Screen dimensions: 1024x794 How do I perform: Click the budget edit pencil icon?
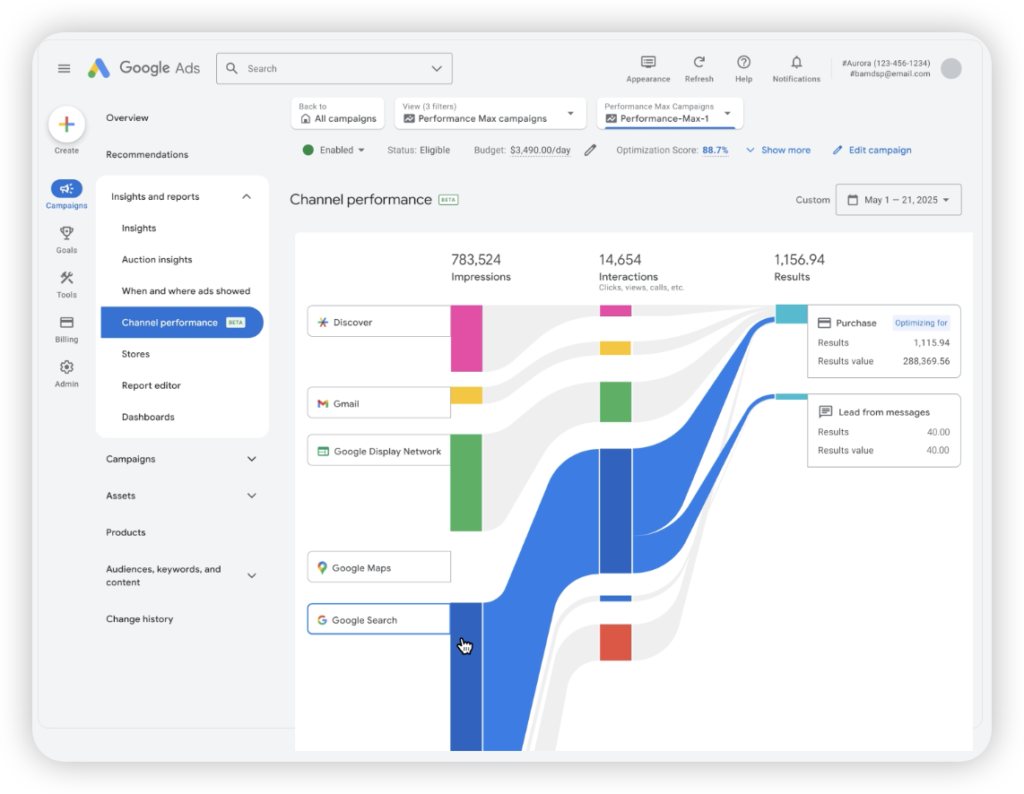tap(590, 150)
